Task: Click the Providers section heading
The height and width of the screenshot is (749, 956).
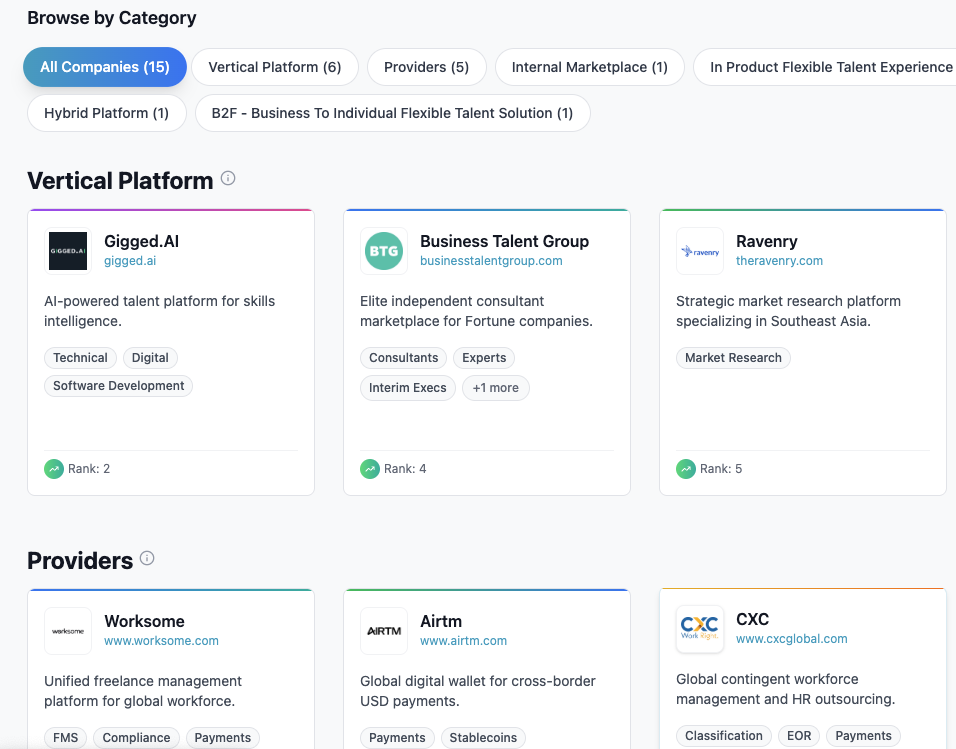Action: 80,561
